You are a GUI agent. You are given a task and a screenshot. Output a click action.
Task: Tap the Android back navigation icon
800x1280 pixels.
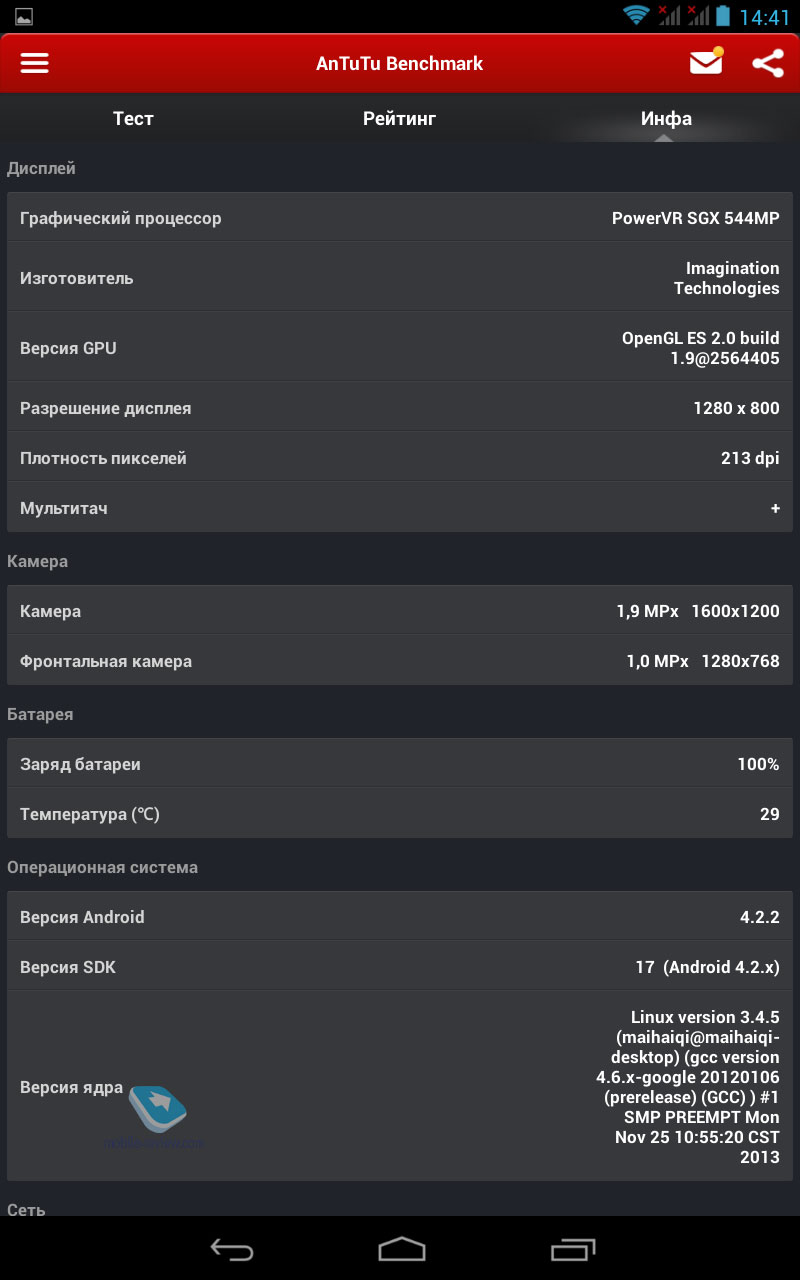233,1248
